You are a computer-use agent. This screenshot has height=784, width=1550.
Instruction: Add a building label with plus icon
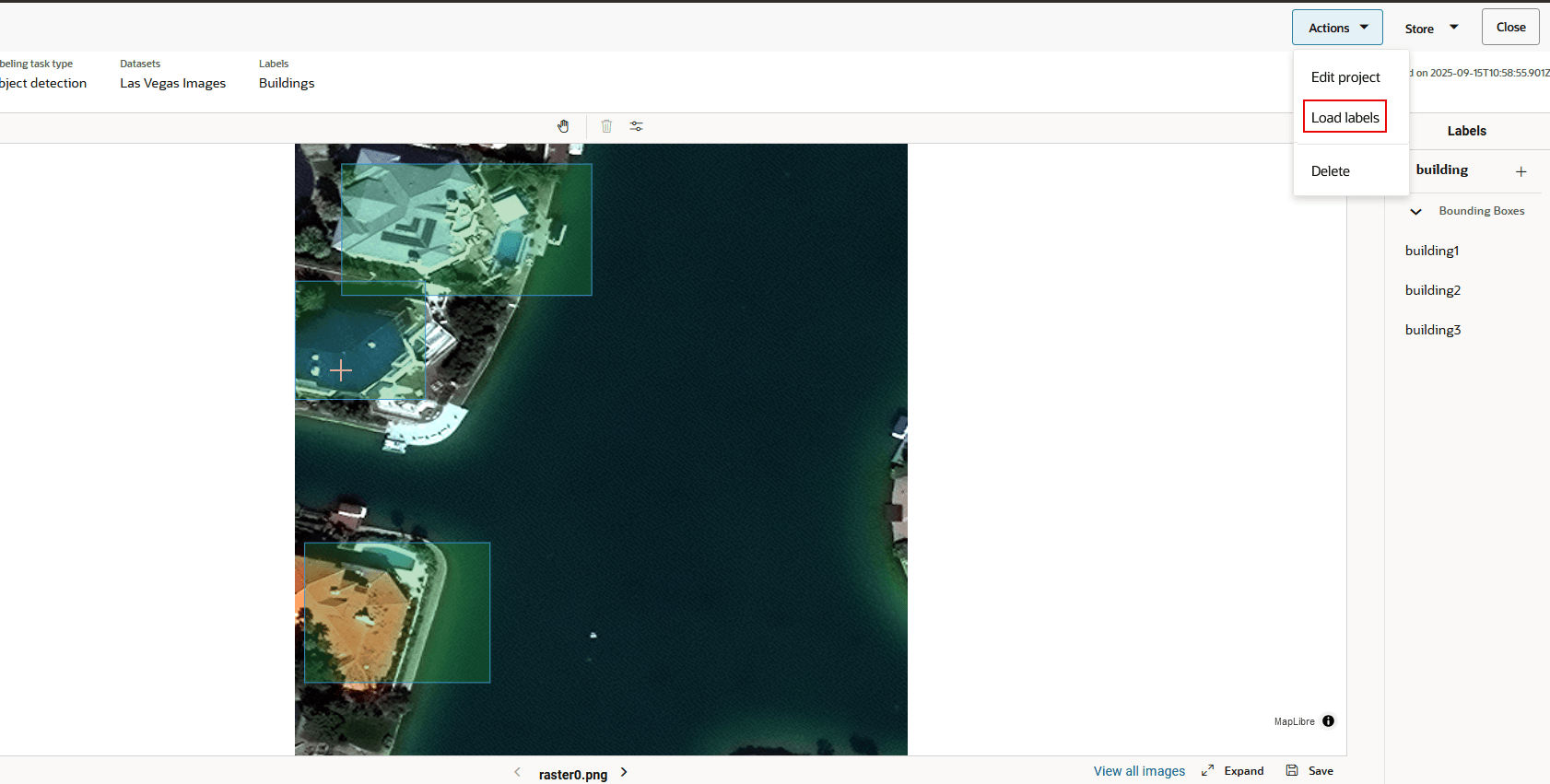(x=1521, y=171)
